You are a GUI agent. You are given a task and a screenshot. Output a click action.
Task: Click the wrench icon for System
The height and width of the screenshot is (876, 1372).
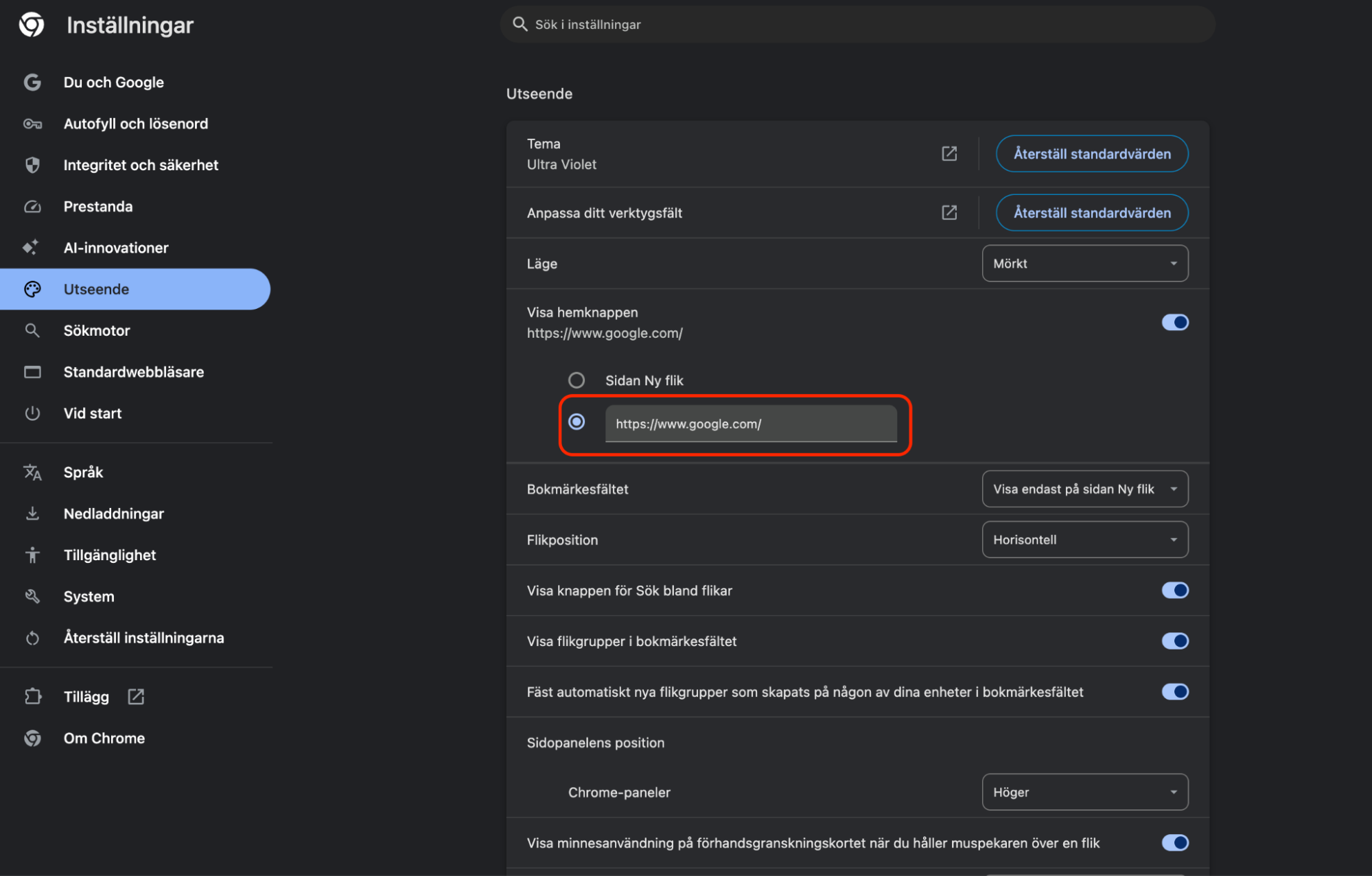coord(32,596)
